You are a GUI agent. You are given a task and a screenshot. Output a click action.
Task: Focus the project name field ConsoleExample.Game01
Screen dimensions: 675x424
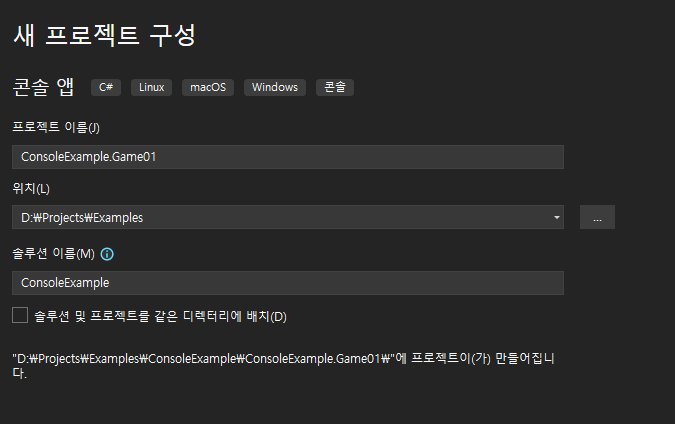288,157
